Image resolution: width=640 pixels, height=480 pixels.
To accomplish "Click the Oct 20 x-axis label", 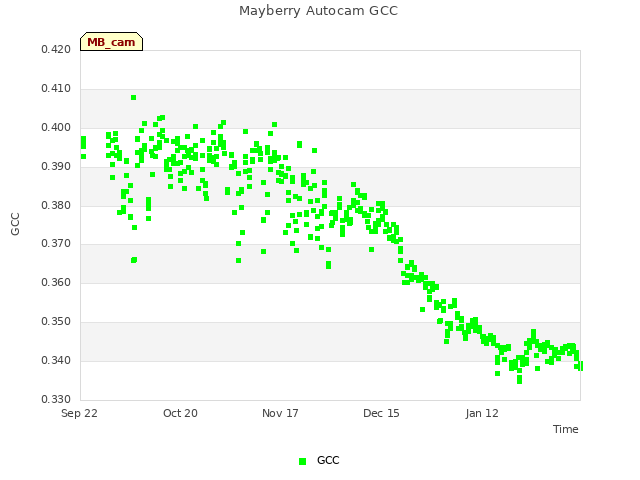I will click(x=180, y=413).
